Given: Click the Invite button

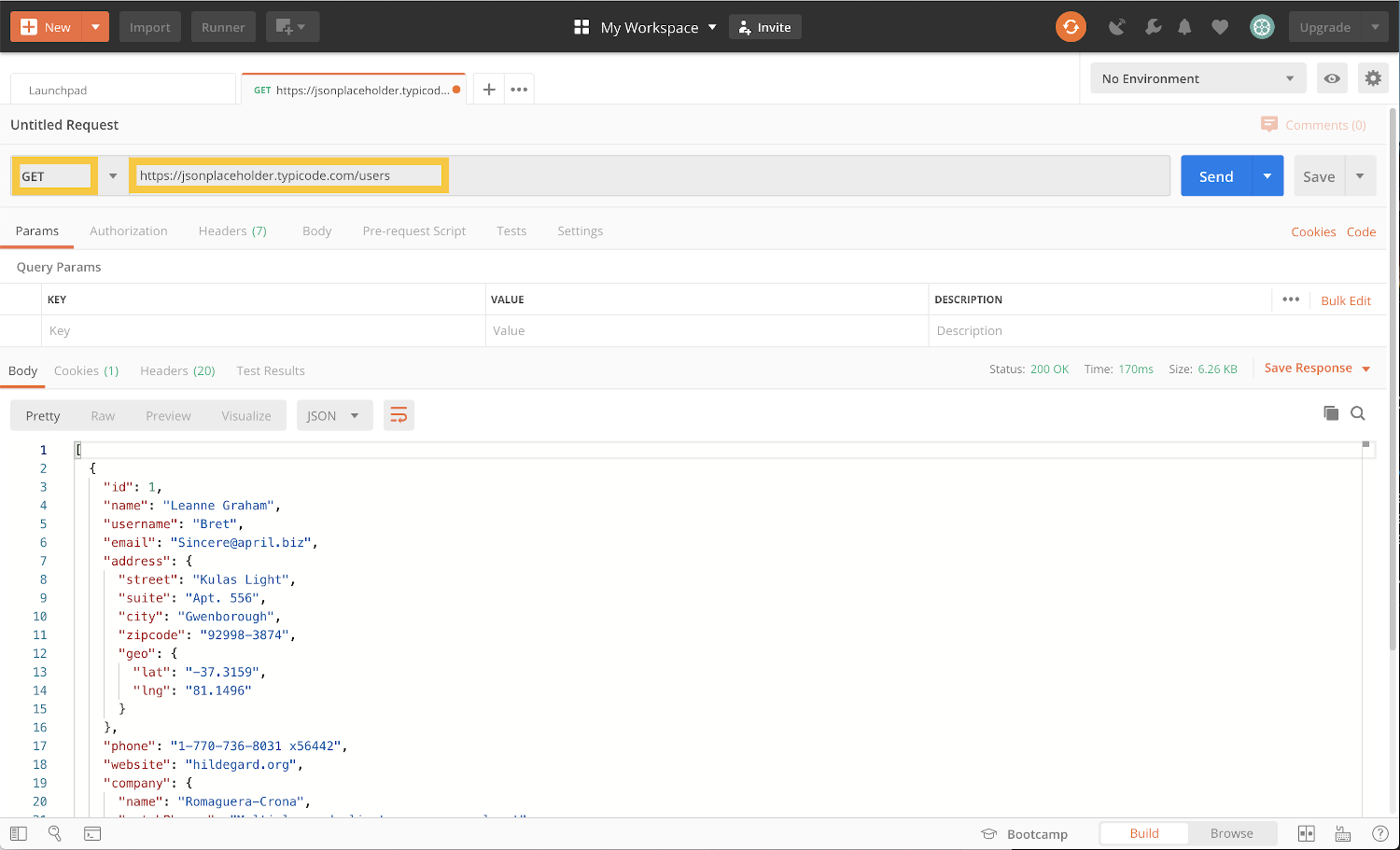Looking at the screenshot, I should pos(765,27).
